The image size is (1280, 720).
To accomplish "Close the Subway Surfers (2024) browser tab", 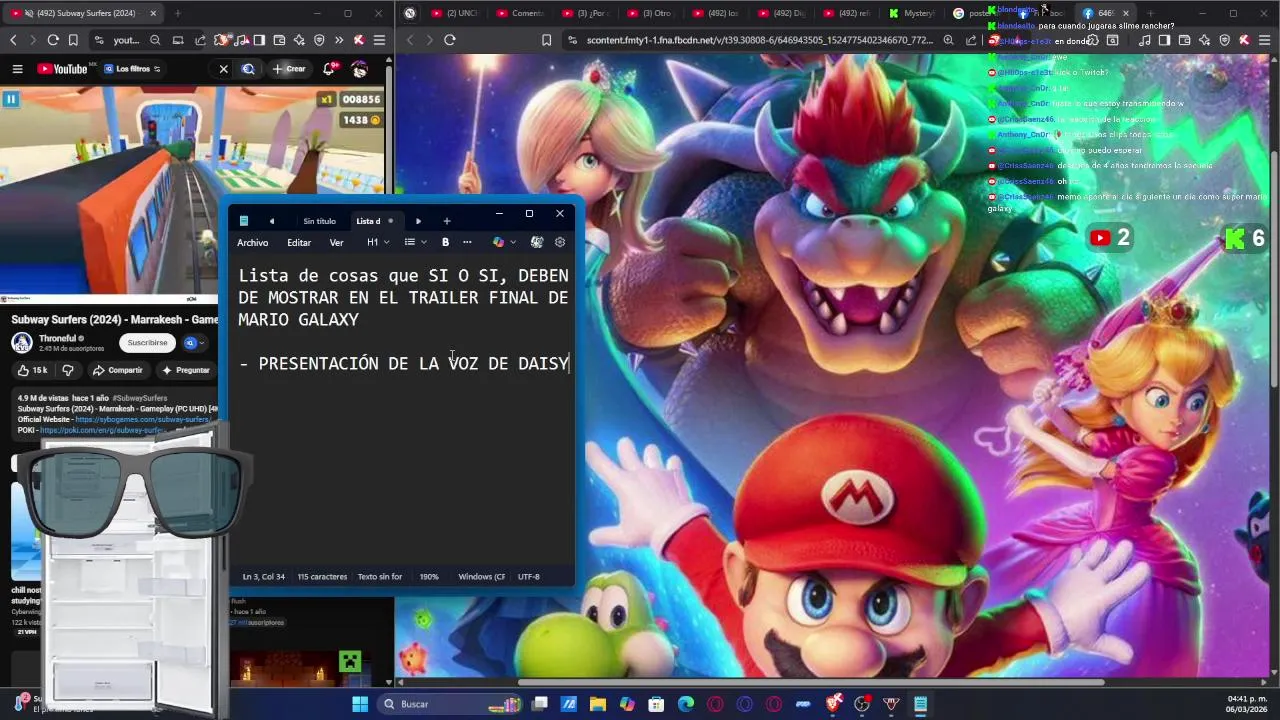I will click(153, 13).
